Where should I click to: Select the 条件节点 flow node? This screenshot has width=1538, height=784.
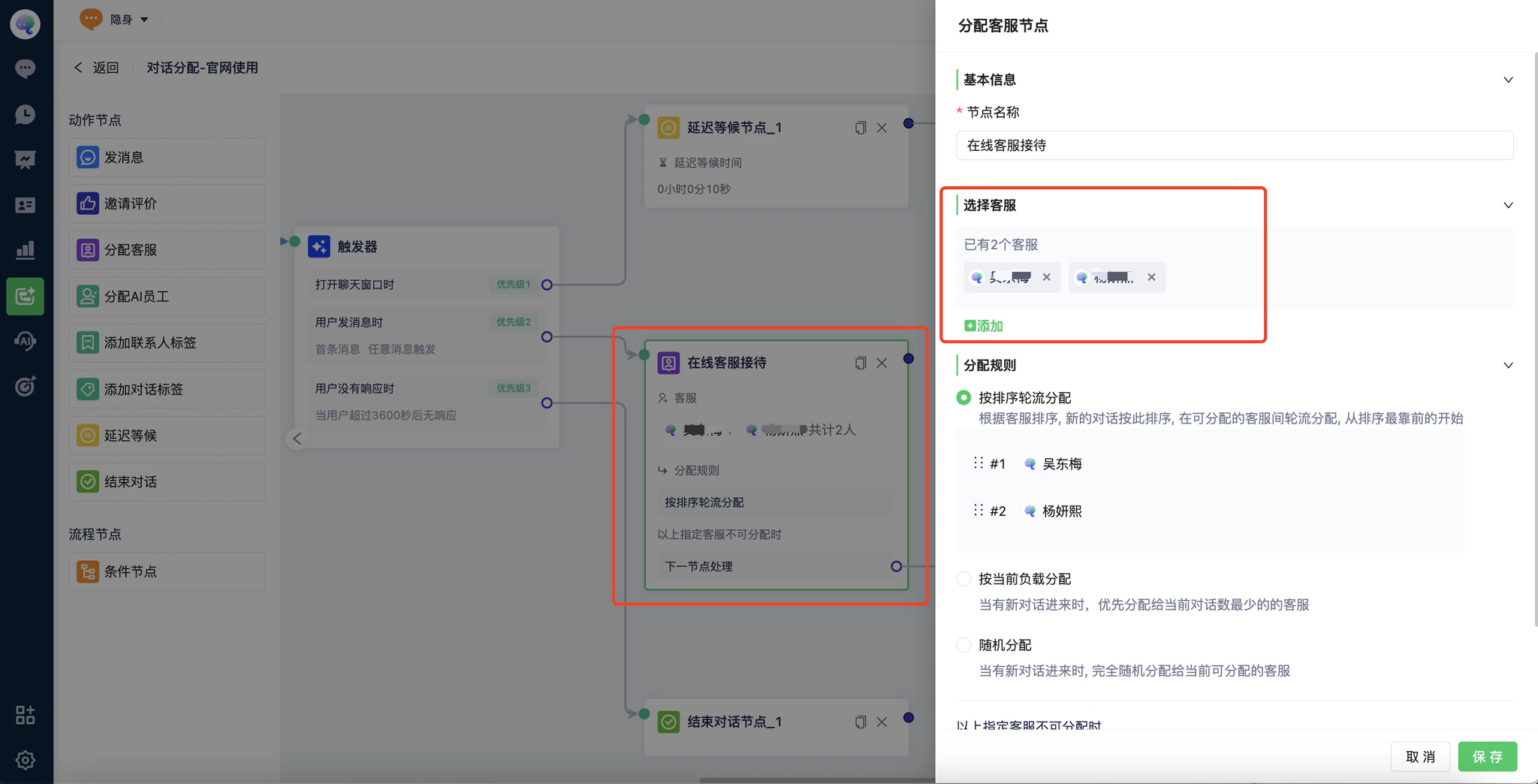tap(167, 571)
